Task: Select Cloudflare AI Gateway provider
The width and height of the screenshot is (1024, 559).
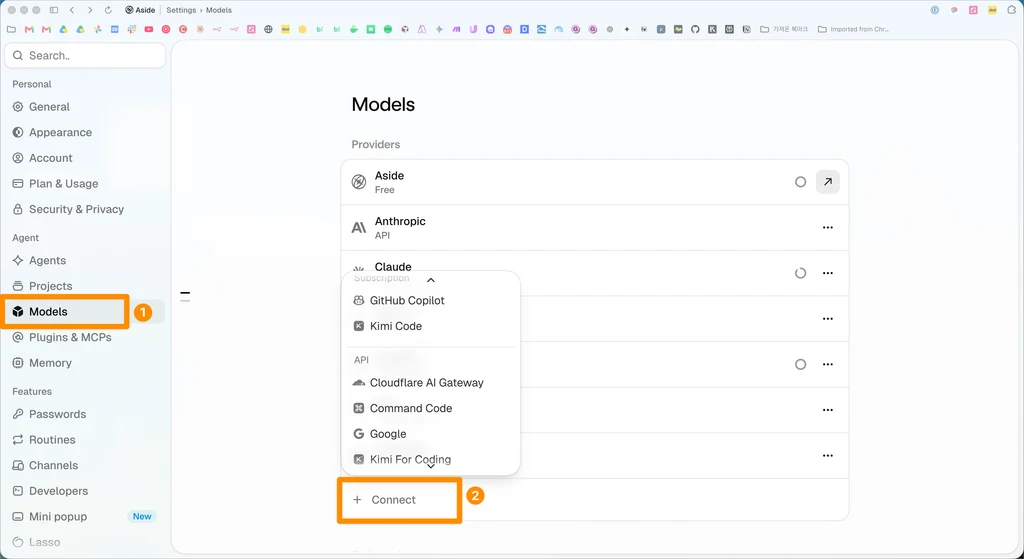Action: tap(430, 383)
